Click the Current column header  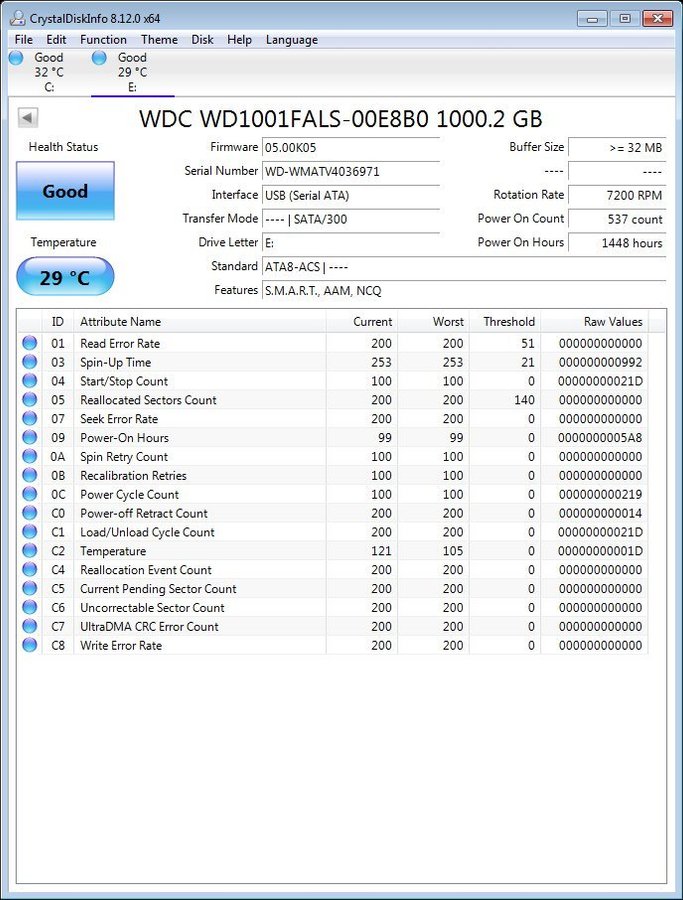(362, 321)
